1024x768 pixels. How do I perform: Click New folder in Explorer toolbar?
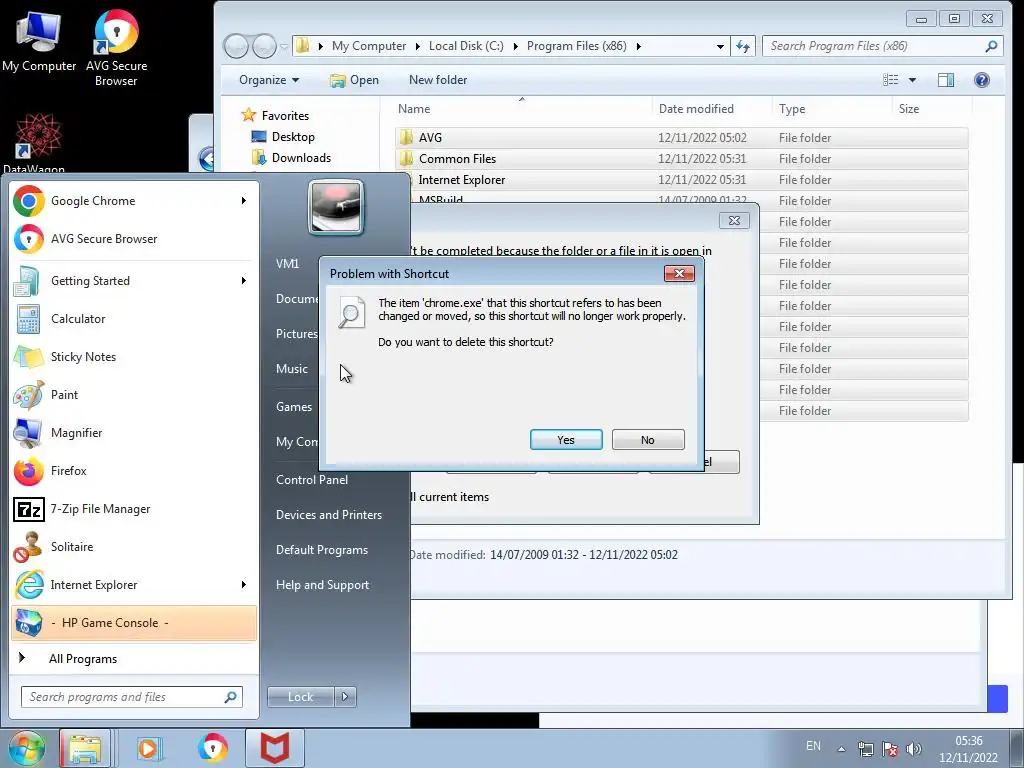[x=438, y=80]
